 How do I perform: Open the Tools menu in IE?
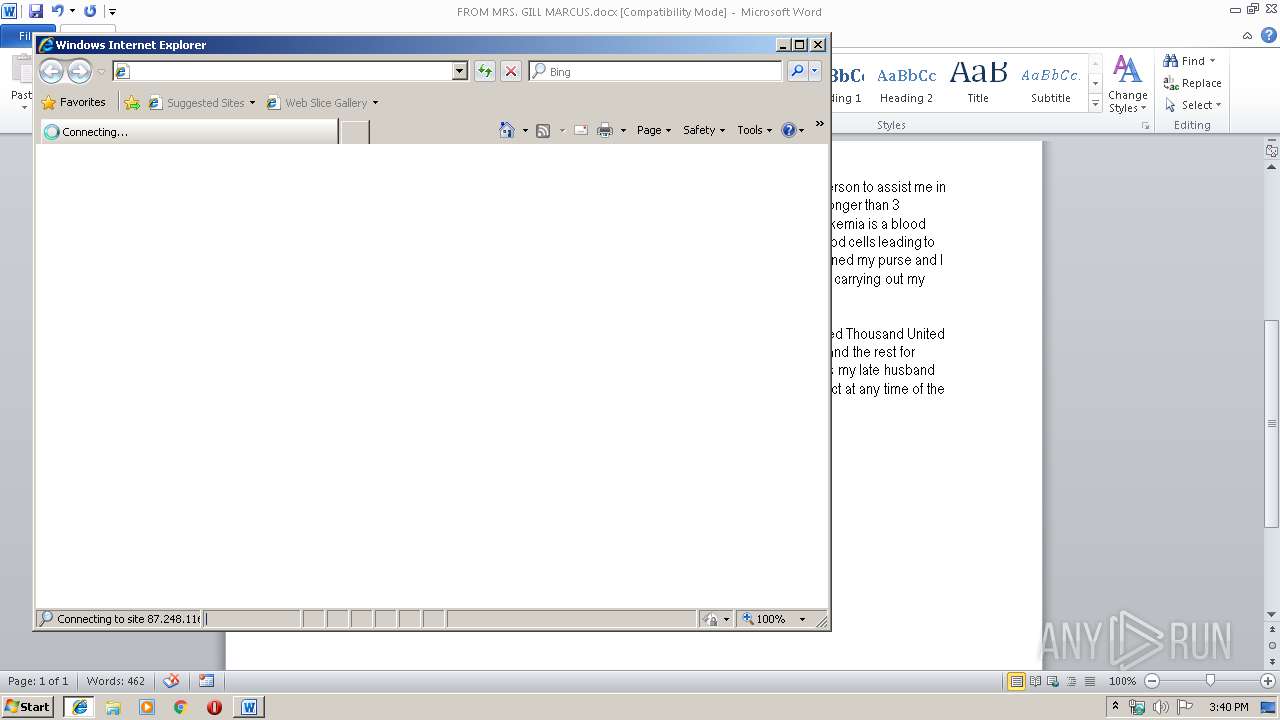coord(755,130)
